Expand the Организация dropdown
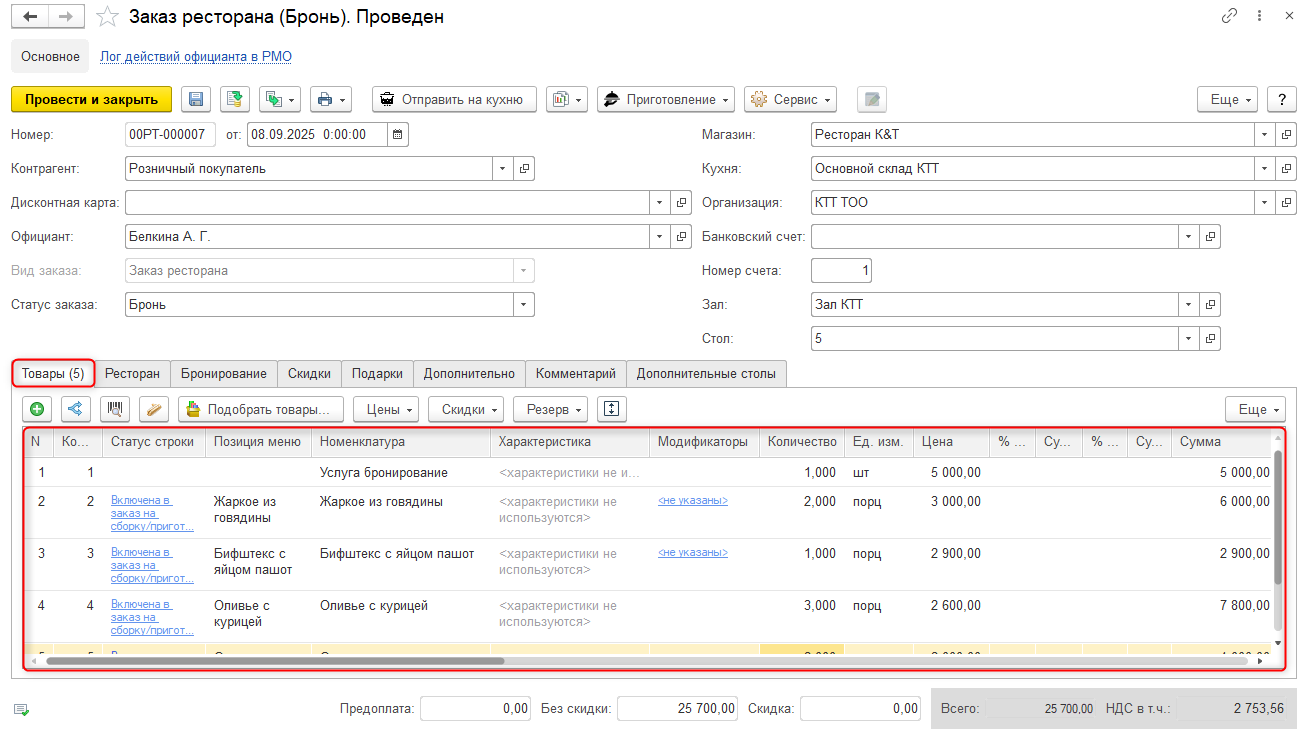Image resolution: width=1309 pixels, height=737 pixels. point(1265,203)
